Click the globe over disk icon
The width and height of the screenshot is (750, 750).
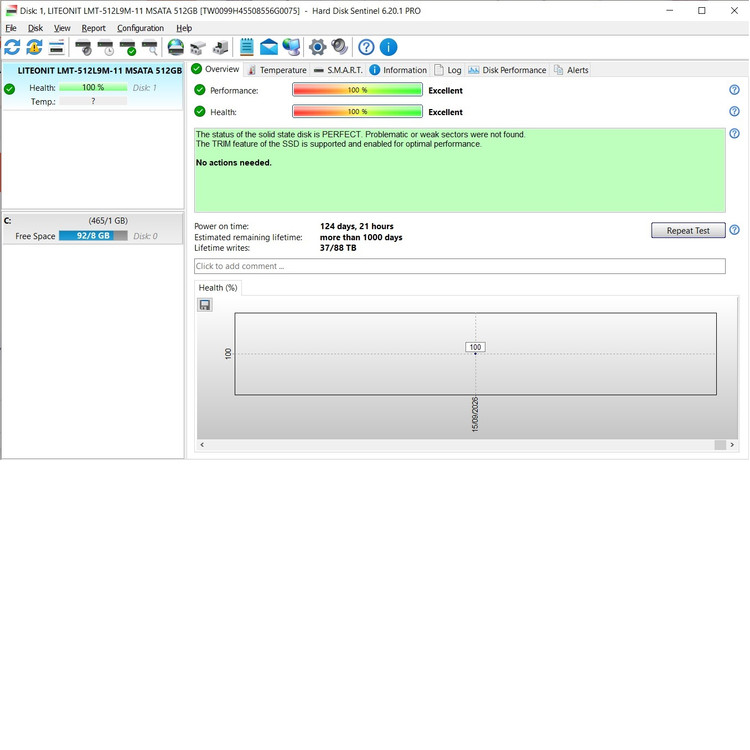click(176, 47)
